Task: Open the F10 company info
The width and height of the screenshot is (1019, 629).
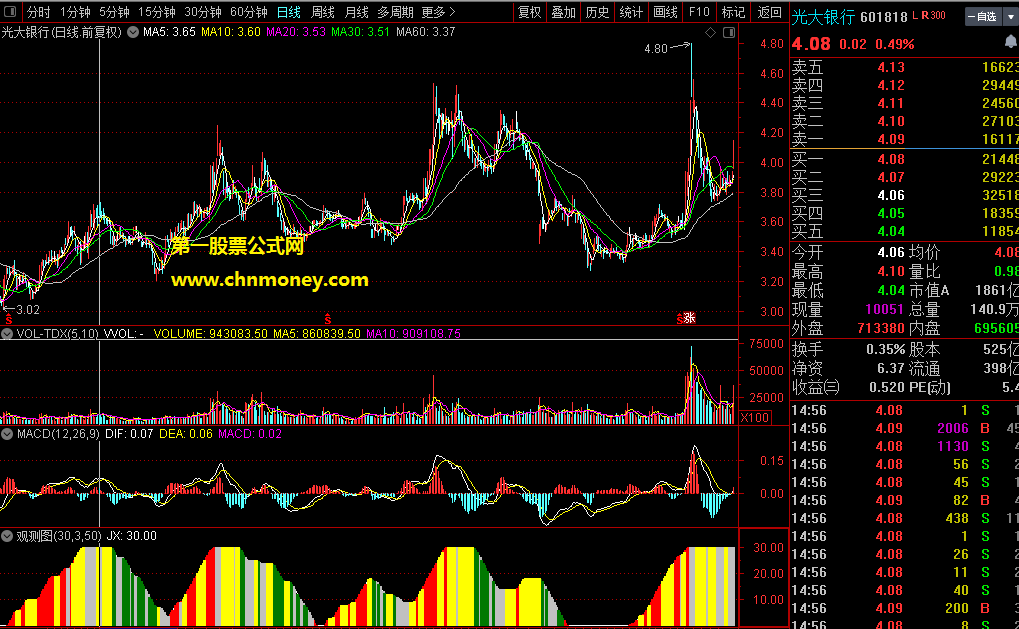Action: pyautogui.click(x=699, y=12)
